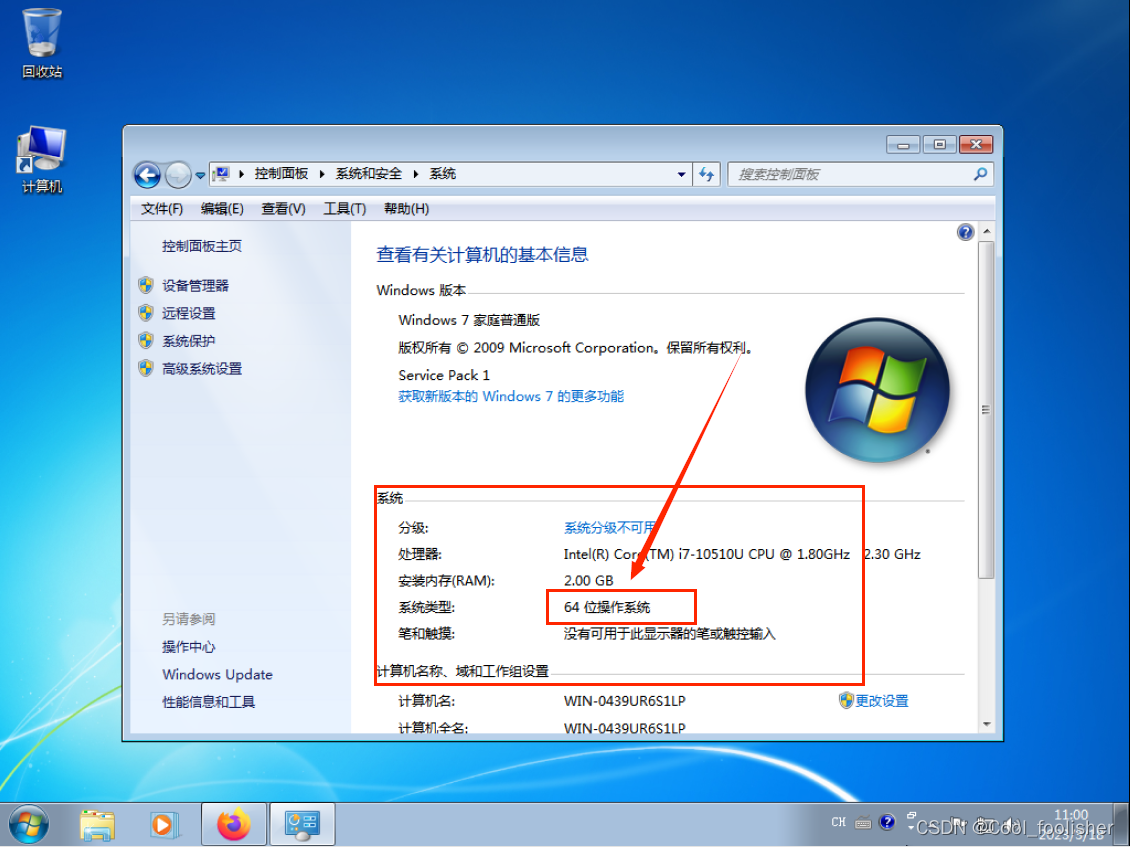Open 远程设置 from sidebar
The height and width of the screenshot is (847, 1130).
(x=188, y=313)
